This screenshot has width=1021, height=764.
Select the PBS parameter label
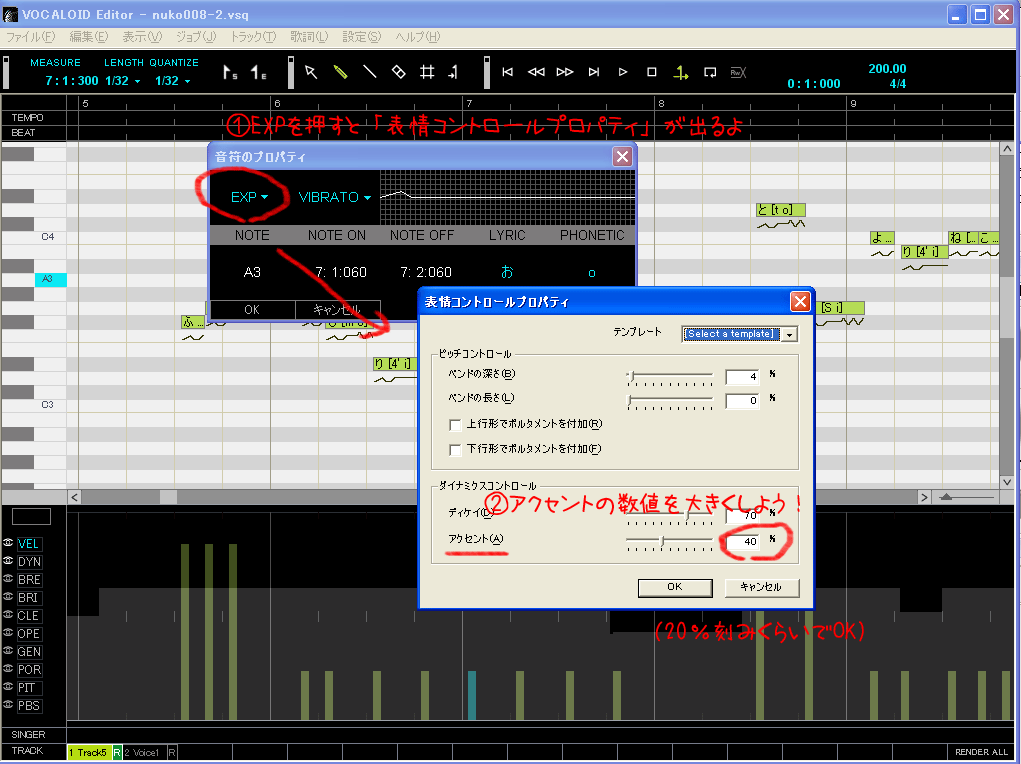point(29,705)
